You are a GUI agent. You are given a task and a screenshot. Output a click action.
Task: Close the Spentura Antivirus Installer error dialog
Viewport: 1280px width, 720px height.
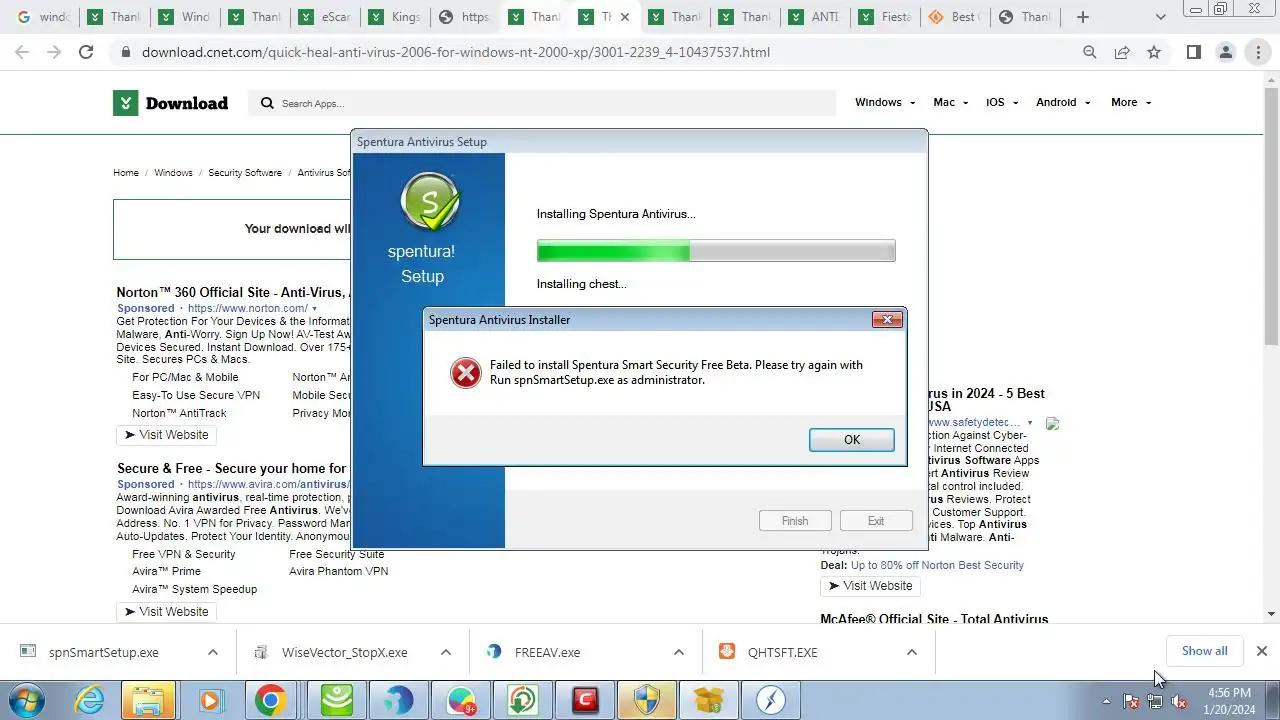[x=887, y=320]
